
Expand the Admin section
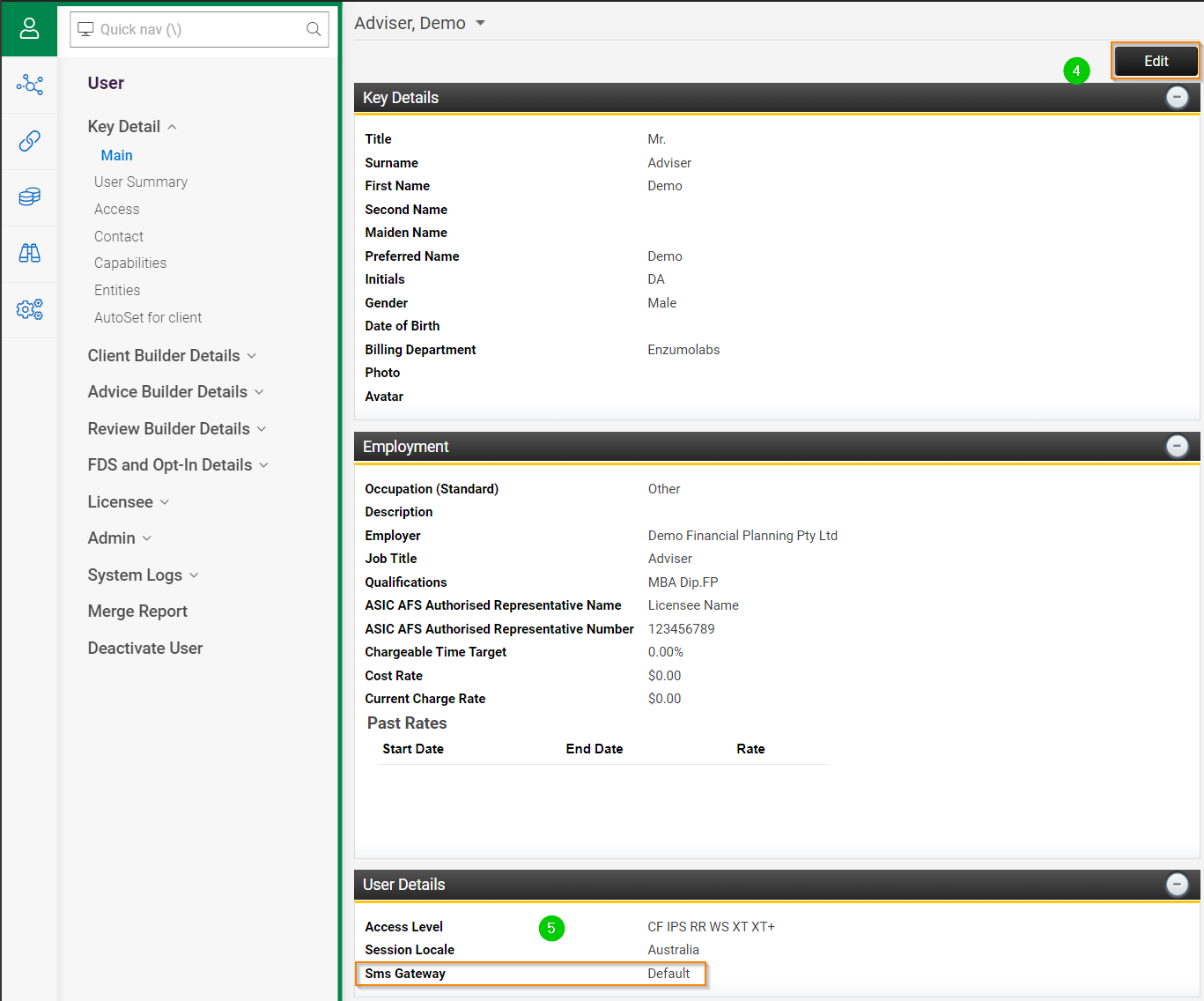pyautogui.click(x=146, y=538)
